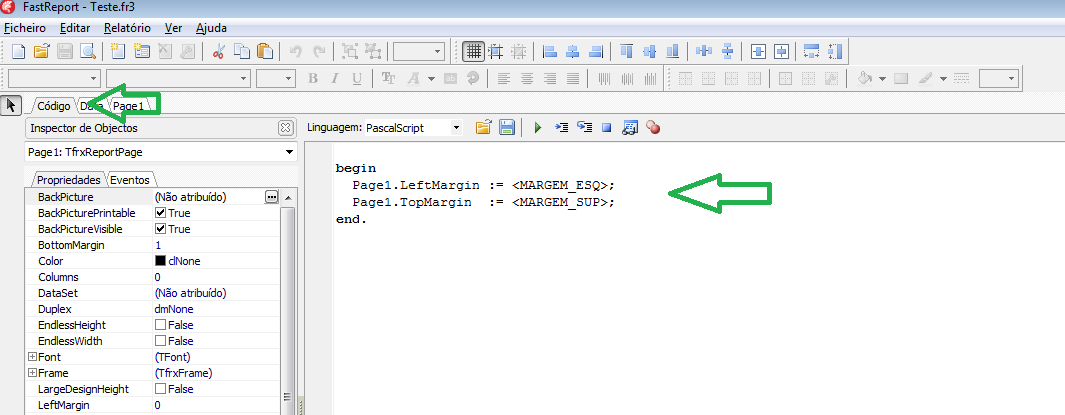Toggle the show grid button
The width and height of the screenshot is (1065, 415).
473,52
